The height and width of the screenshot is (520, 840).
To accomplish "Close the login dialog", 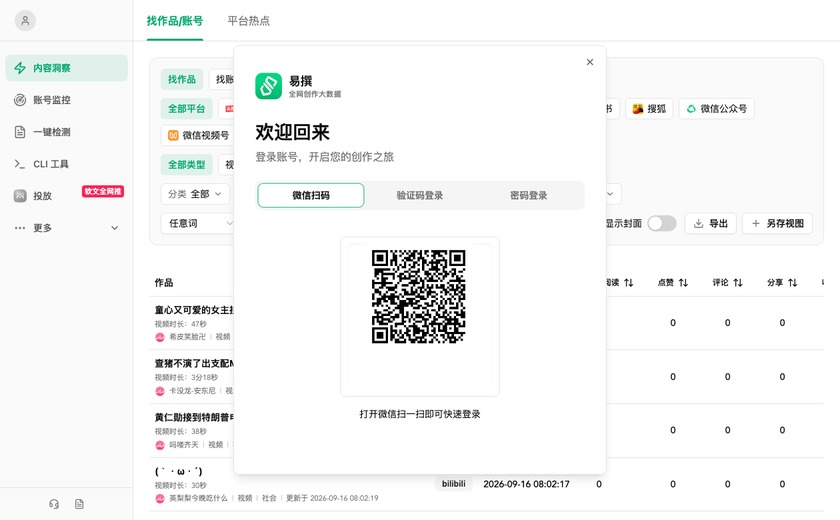I will tap(590, 62).
